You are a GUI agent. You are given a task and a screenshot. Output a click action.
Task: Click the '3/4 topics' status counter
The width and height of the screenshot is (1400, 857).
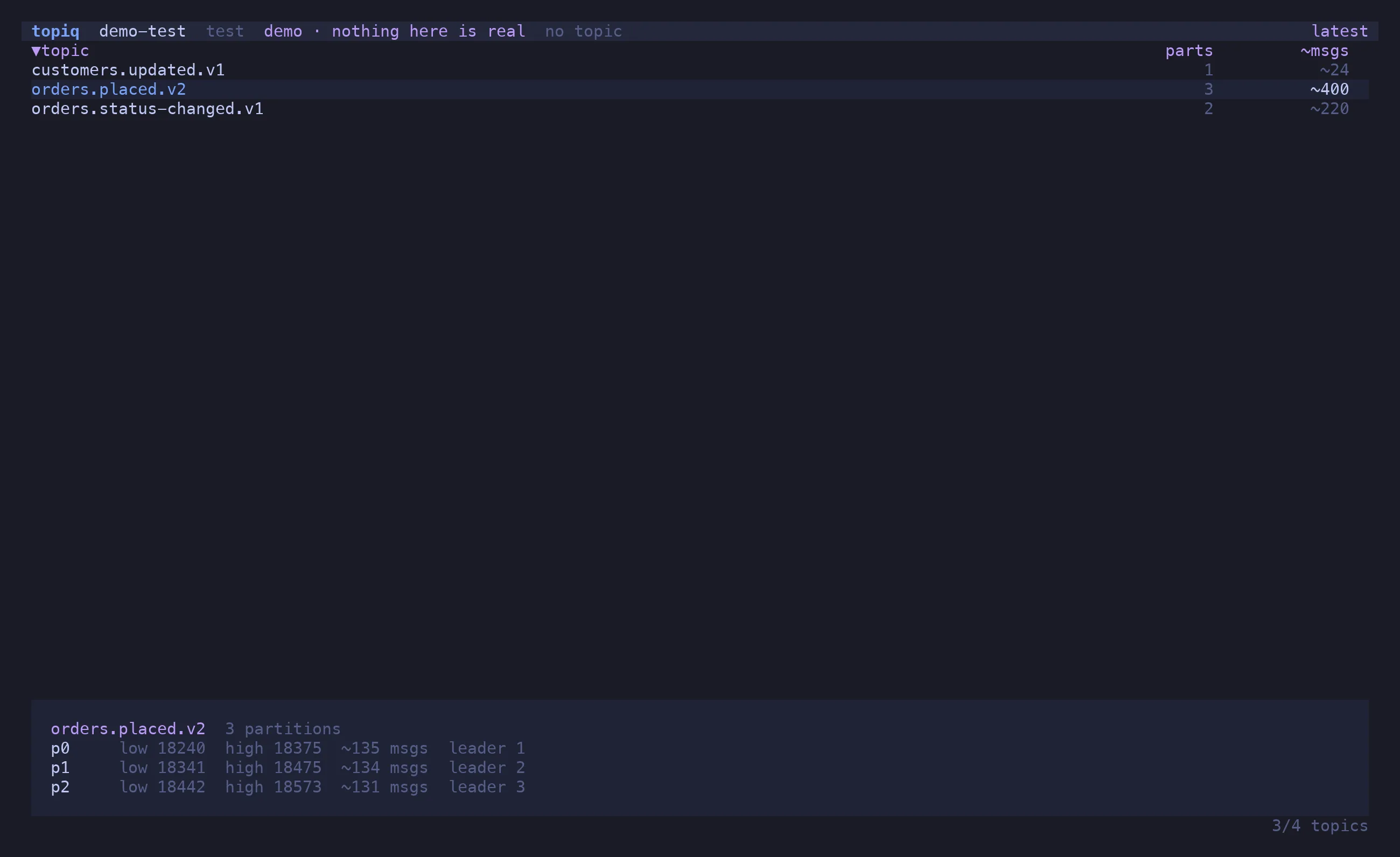[1320, 826]
